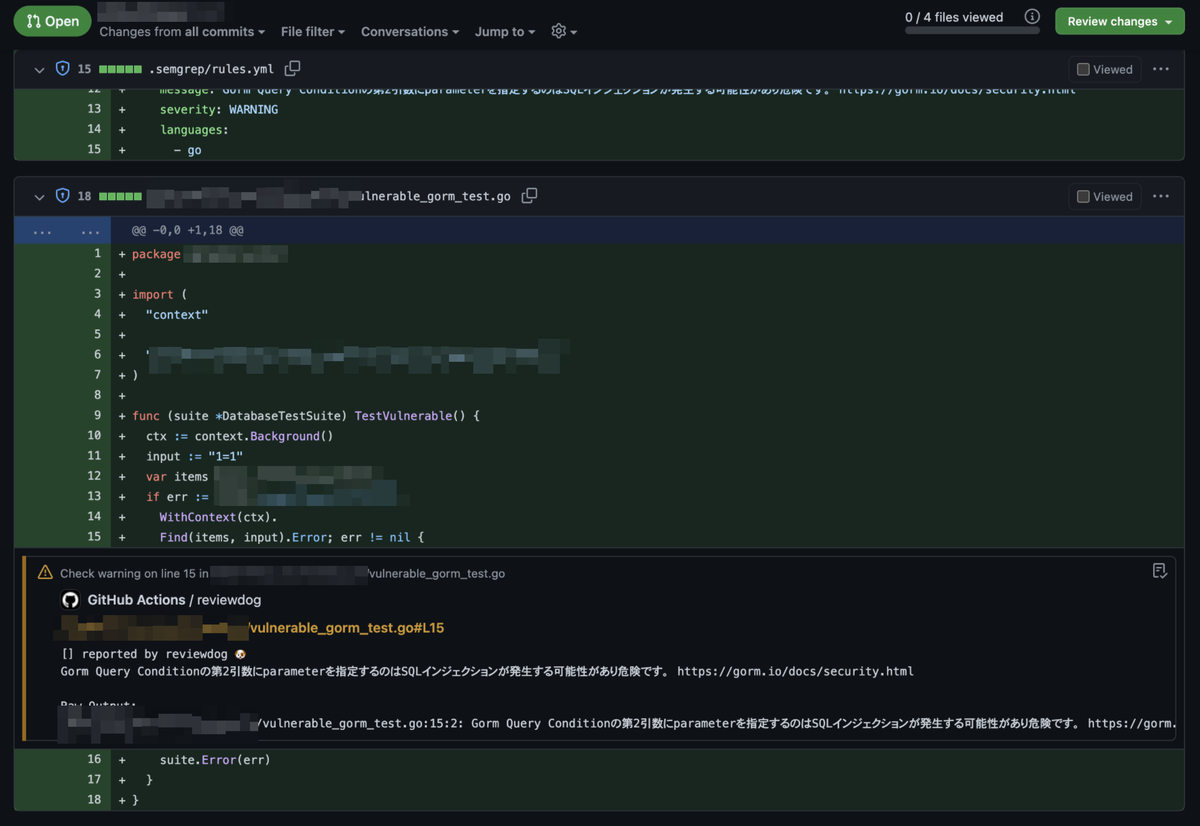Click the 'languages:' line in rules.yml
The image size is (1200, 826).
(194, 129)
